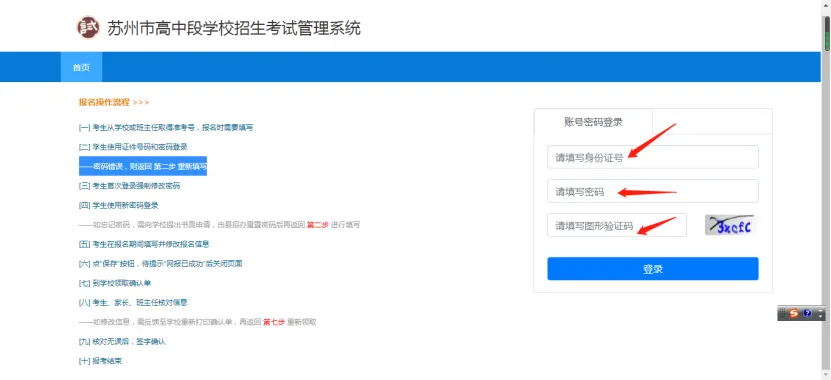Focus the 请填写身份证号 field

[x=652, y=157]
